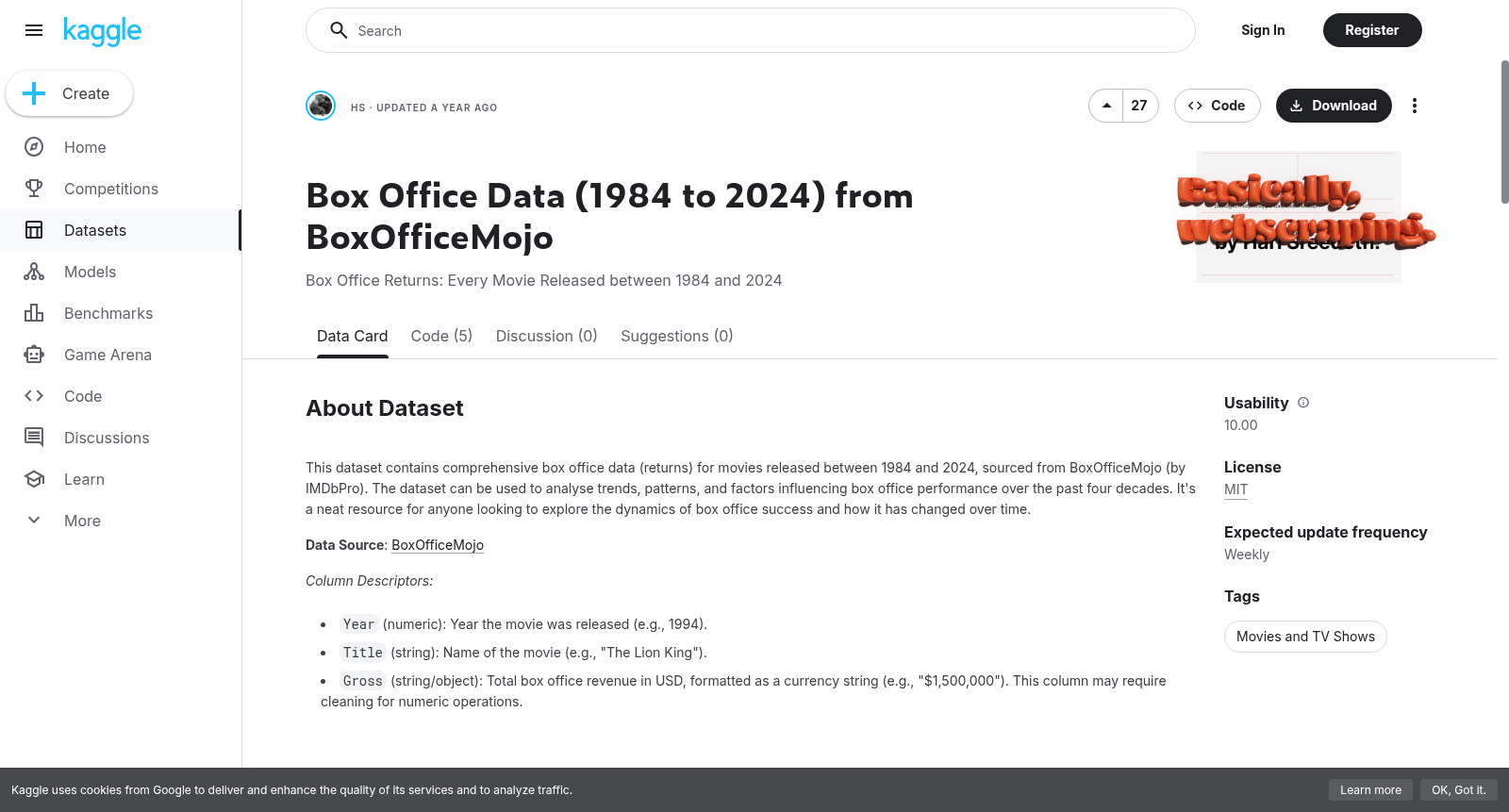This screenshot has height=812, width=1509.
Task: Click the dataset cover thumbnail image
Action: tap(1306, 216)
